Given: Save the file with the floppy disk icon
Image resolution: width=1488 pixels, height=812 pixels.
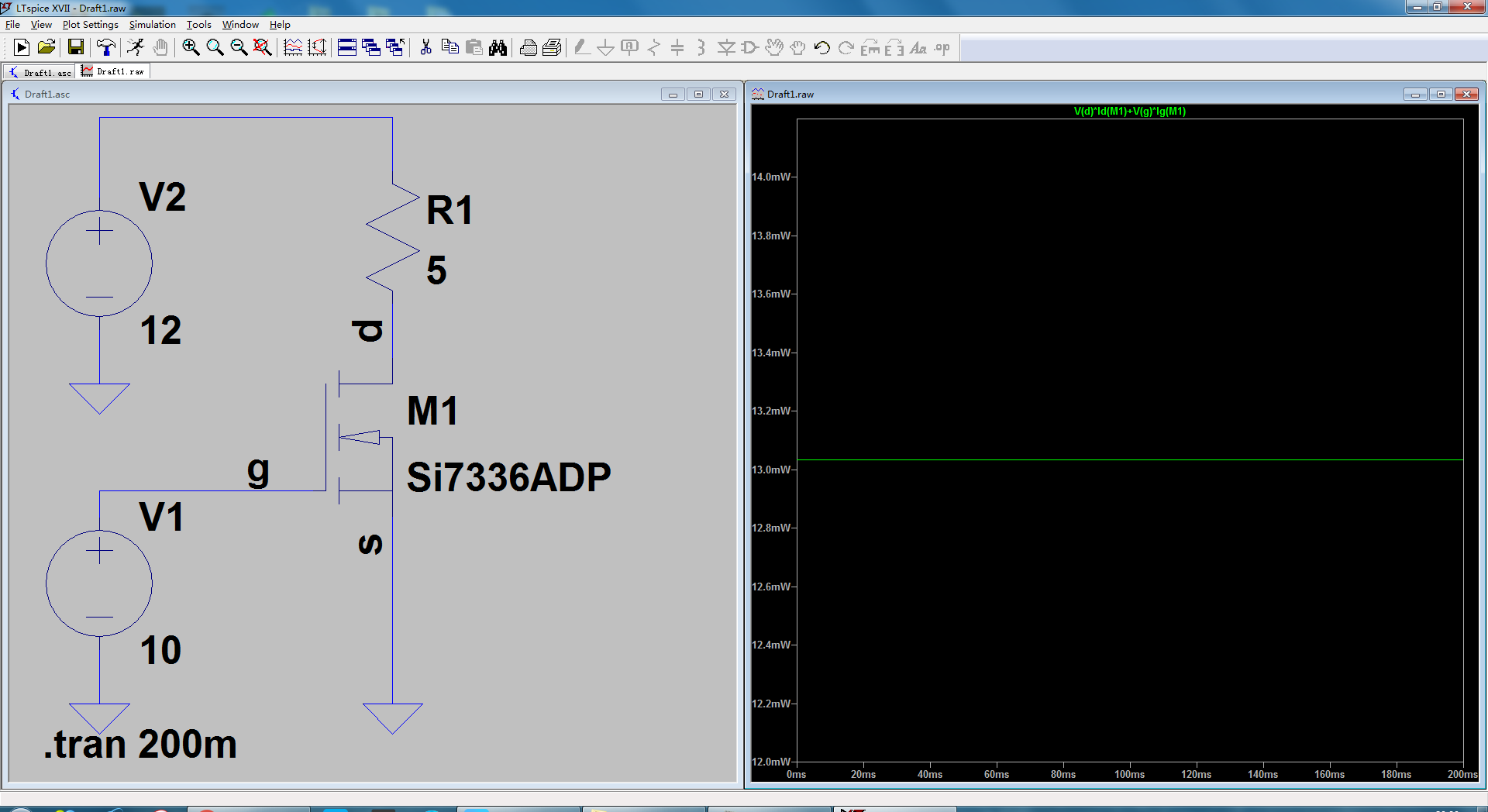Looking at the screenshot, I should (75, 48).
